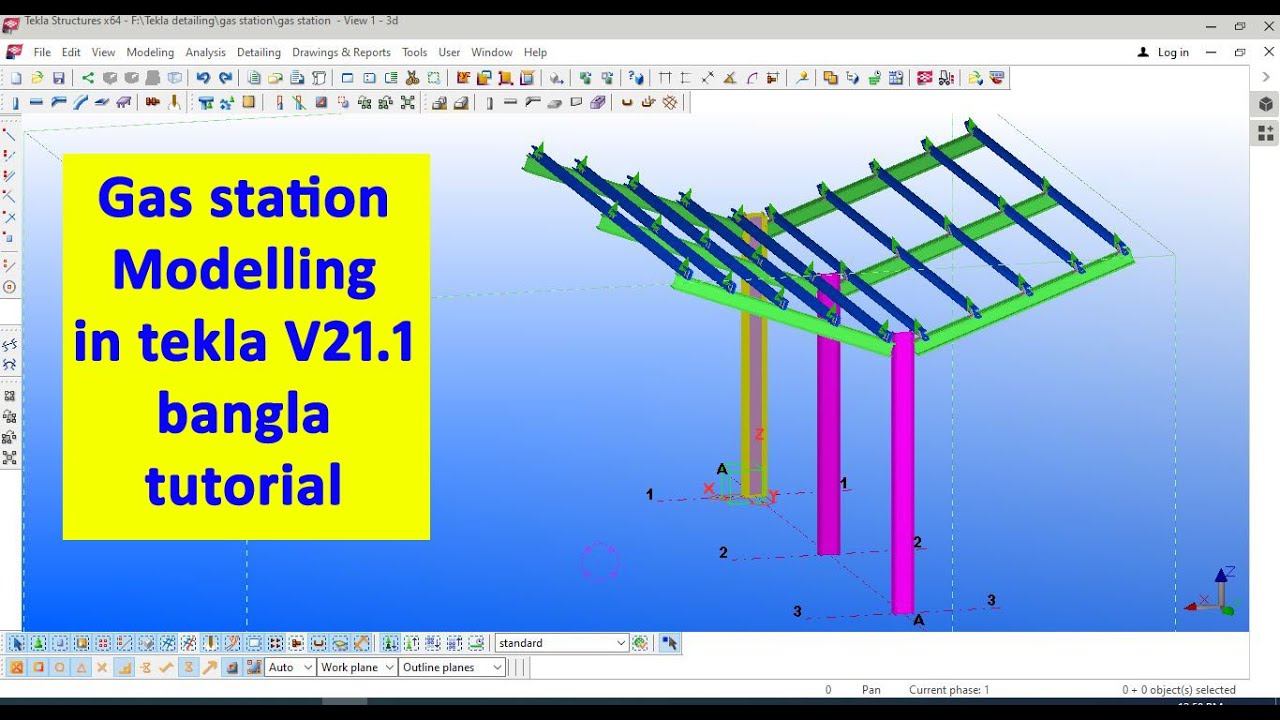Measure angle tool in toolbar
Viewport: 1280px width, 720px height.
[x=730, y=78]
